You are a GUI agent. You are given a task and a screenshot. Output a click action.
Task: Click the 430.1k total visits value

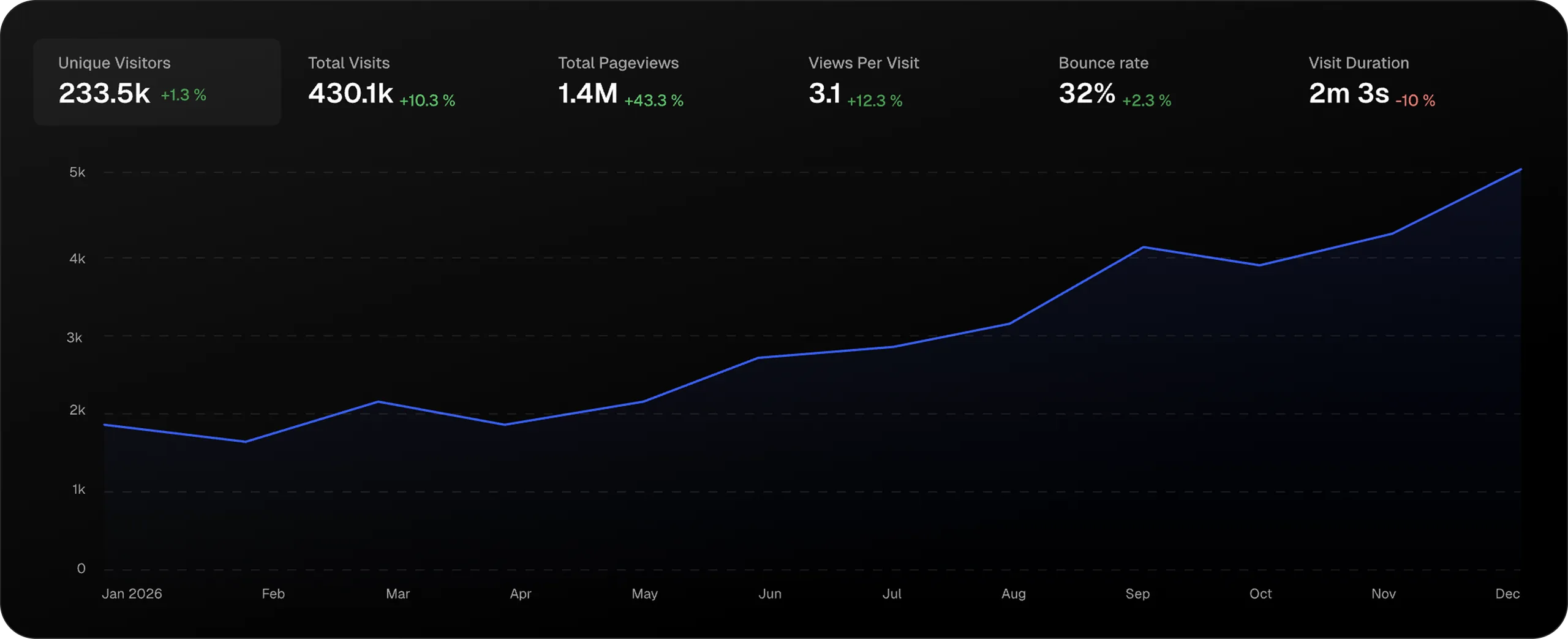tap(350, 94)
